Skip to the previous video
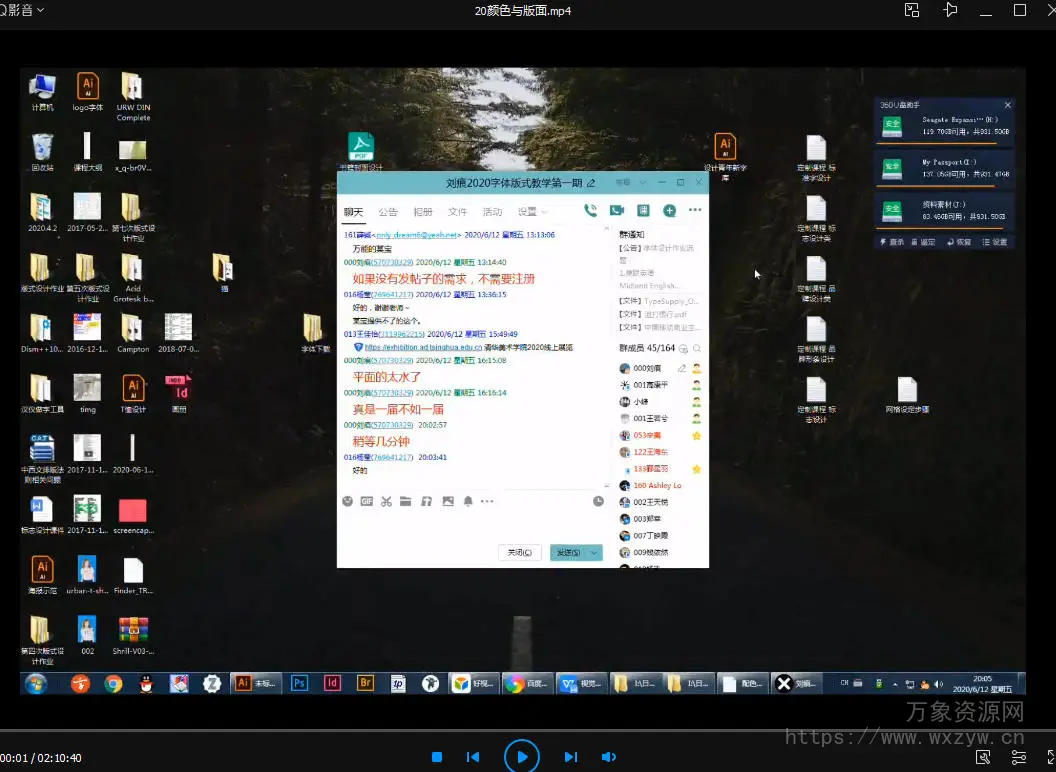 (474, 757)
